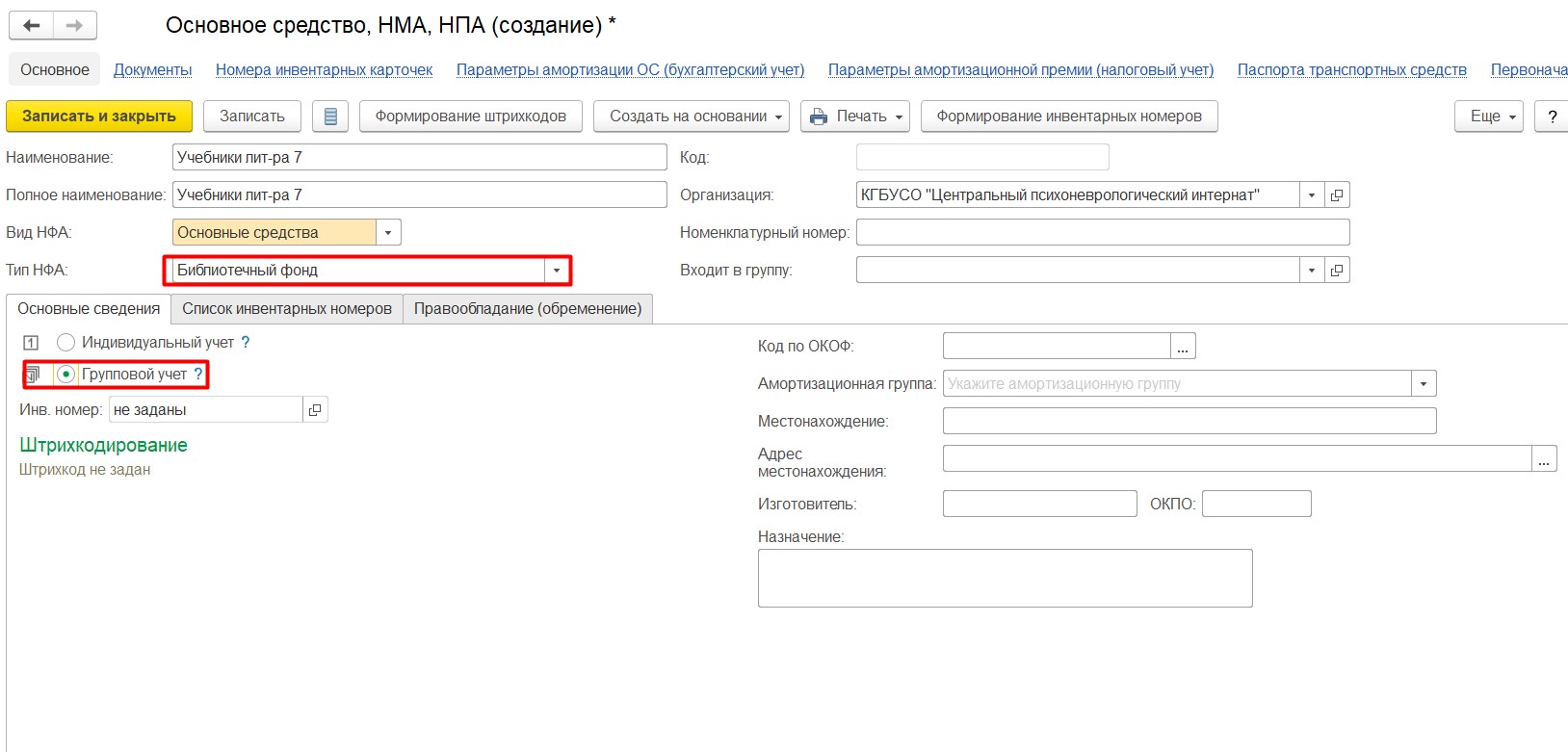Click into the Адрес местонахождения field

click(1237, 459)
